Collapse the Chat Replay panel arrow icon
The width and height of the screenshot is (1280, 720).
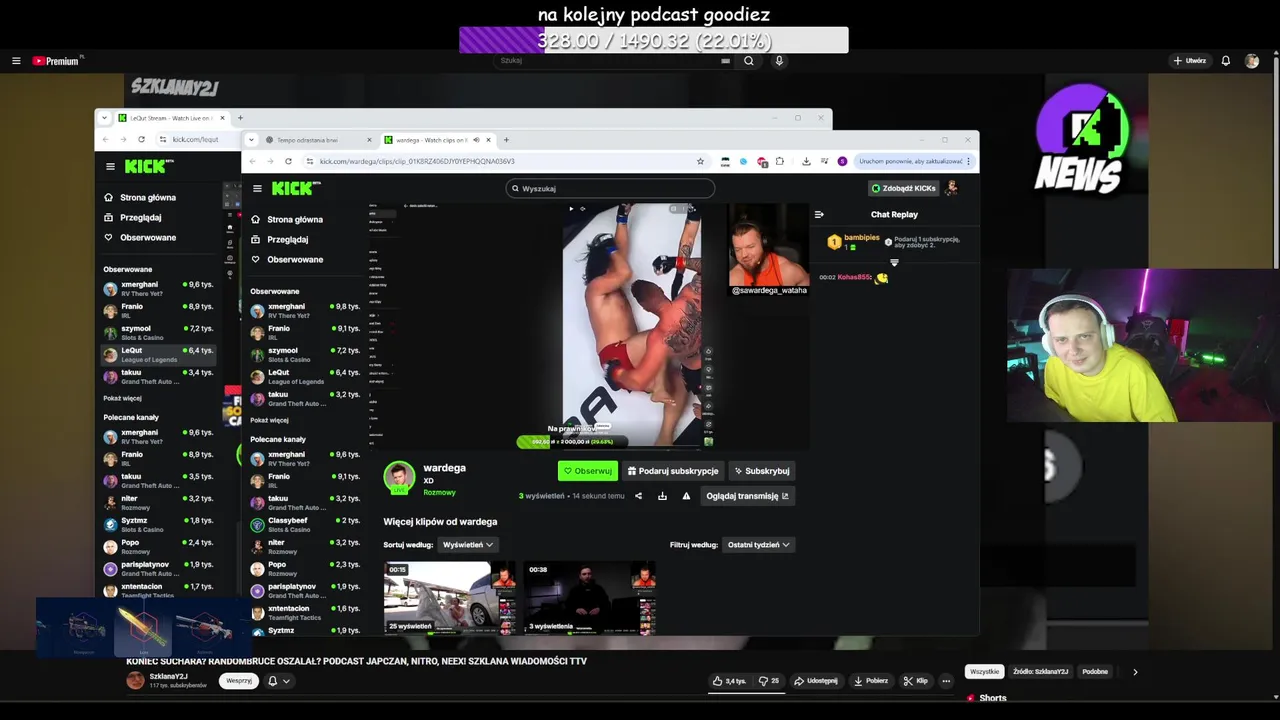[819, 214]
